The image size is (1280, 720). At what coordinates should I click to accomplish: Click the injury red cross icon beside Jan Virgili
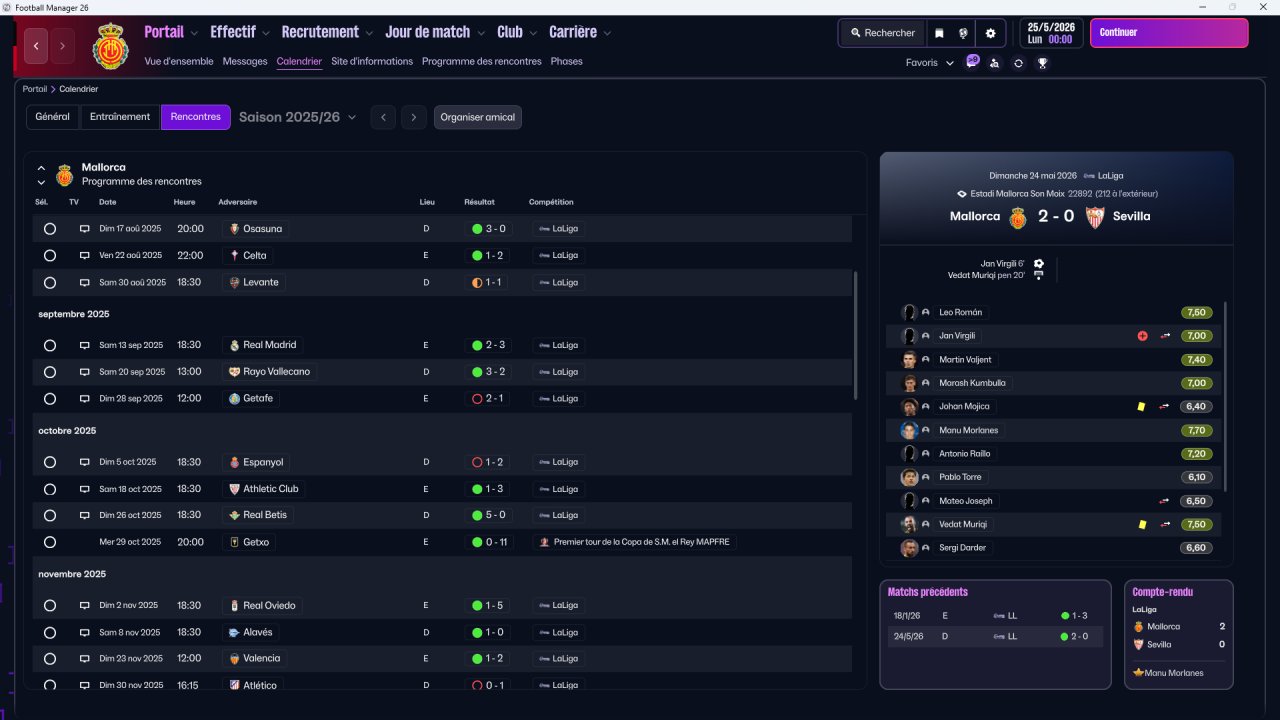pyautogui.click(x=1142, y=336)
